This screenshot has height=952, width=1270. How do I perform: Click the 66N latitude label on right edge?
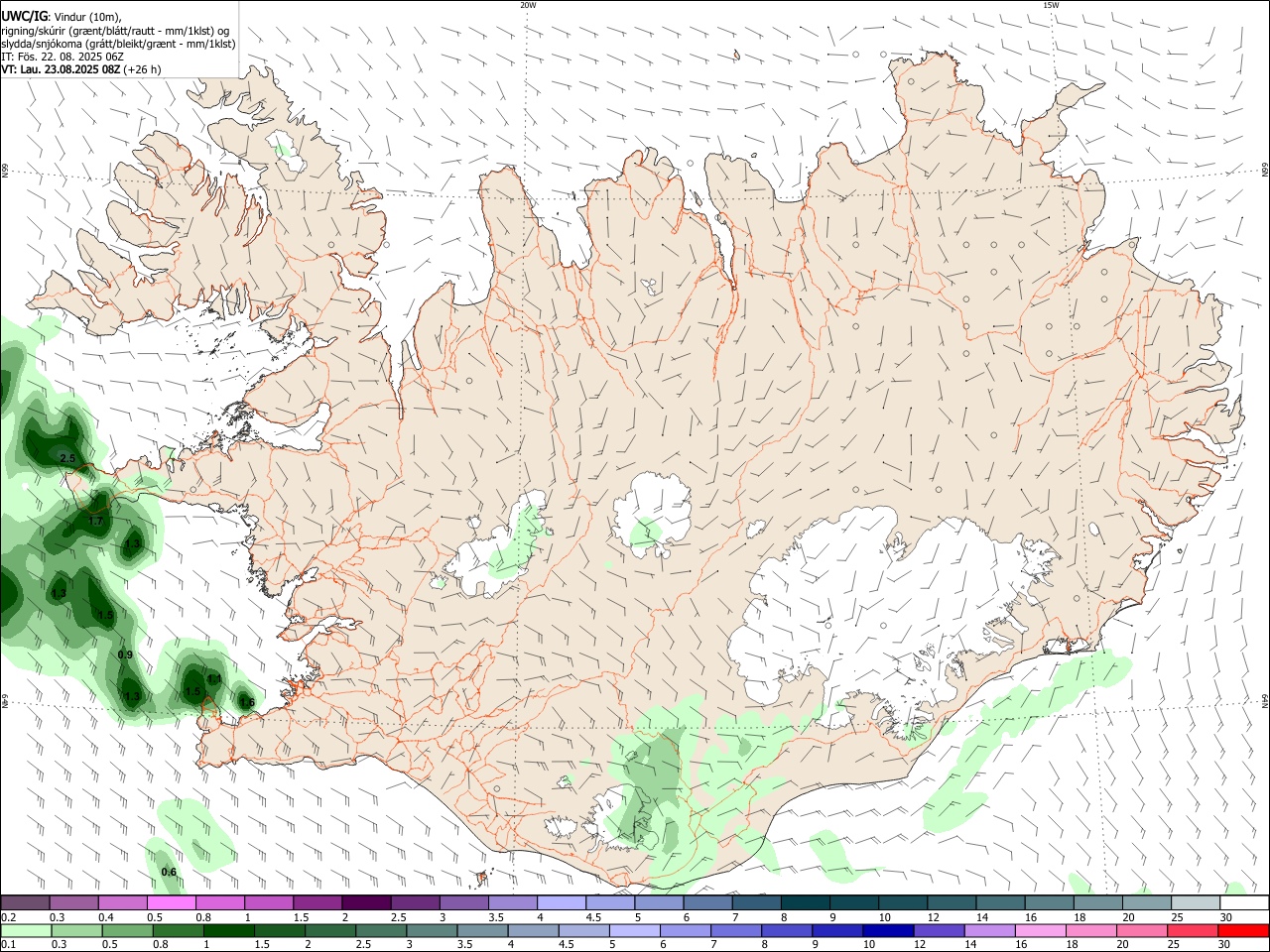pos(1264,171)
